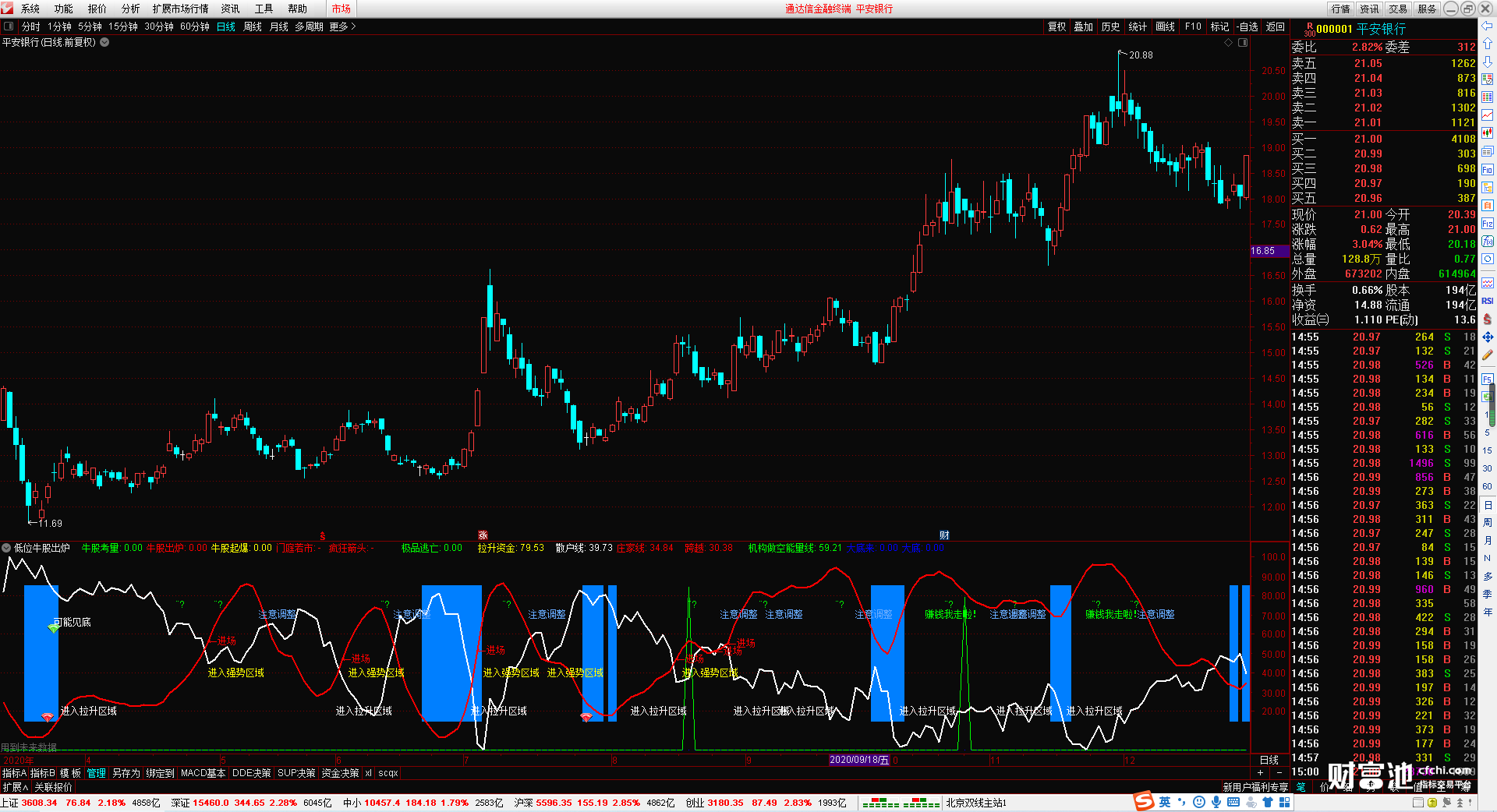This screenshot has width=1497, height=812.
Task: Click the status bar list icon at bottom right
Action: (x=1418, y=803)
